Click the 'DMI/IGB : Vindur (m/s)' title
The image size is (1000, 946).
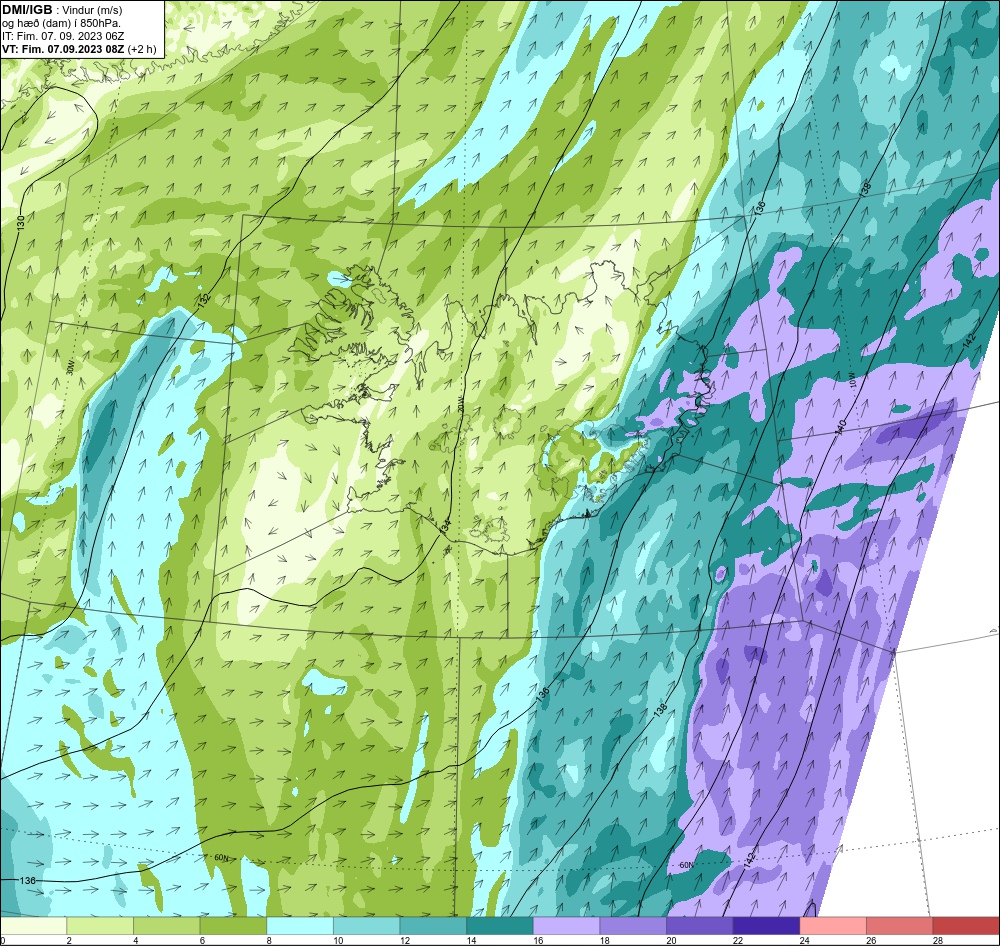click(x=62, y=10)
